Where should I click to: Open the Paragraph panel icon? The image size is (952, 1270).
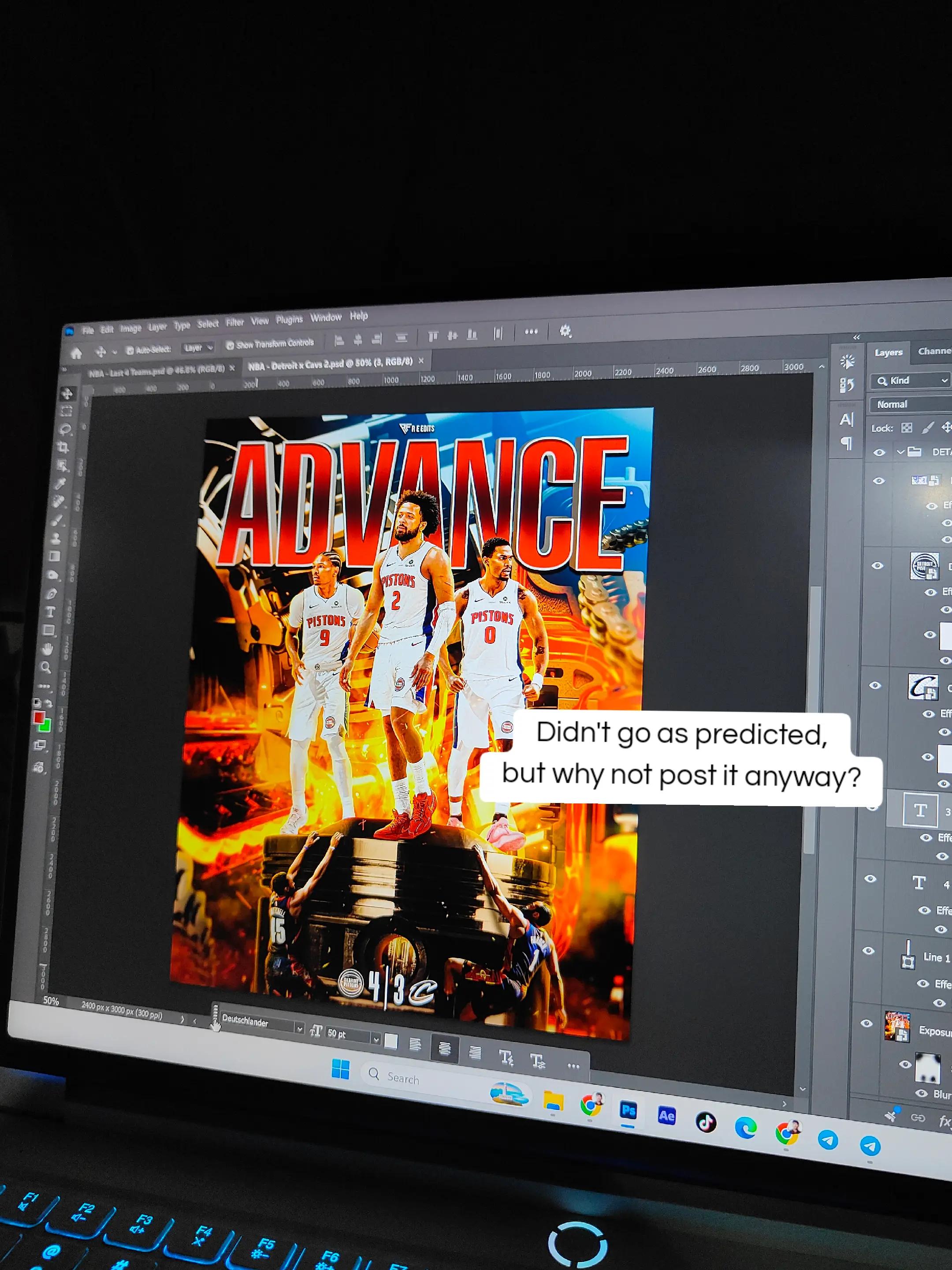tap(846, 443)
